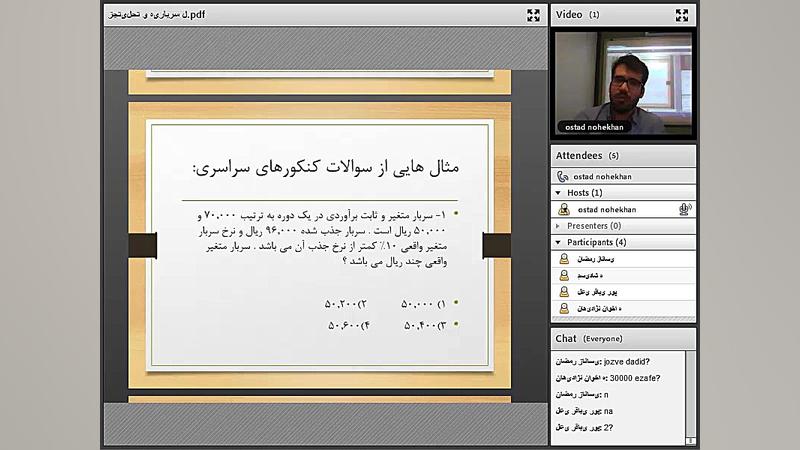Click second participant's avatar icon
Image resolution: width=800 pixels, height=450 pixels.
(x=564, y=276)
